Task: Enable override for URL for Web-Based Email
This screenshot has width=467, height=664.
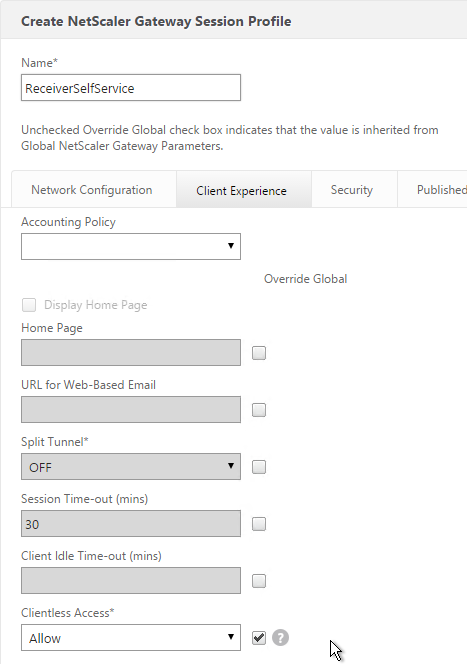Action: pos(259,410)
